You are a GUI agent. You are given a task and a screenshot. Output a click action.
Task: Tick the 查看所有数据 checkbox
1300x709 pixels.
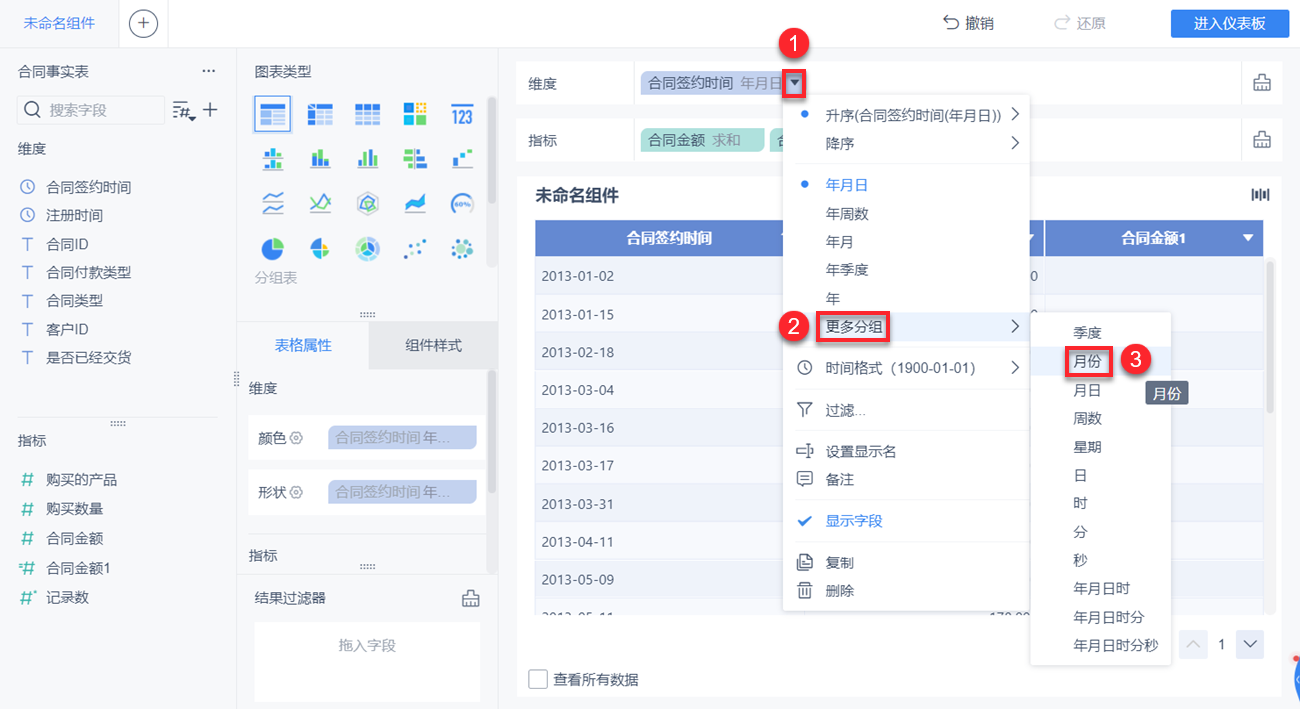coord(538,680)
